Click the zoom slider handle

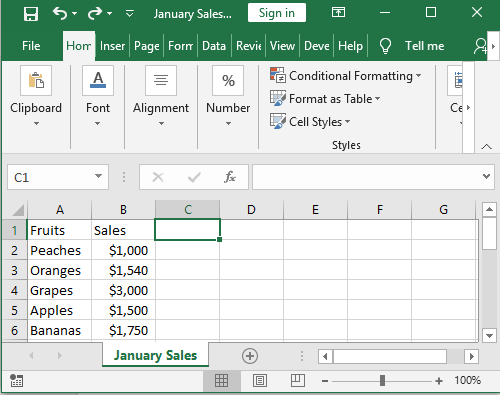click(x=382, y=380)
